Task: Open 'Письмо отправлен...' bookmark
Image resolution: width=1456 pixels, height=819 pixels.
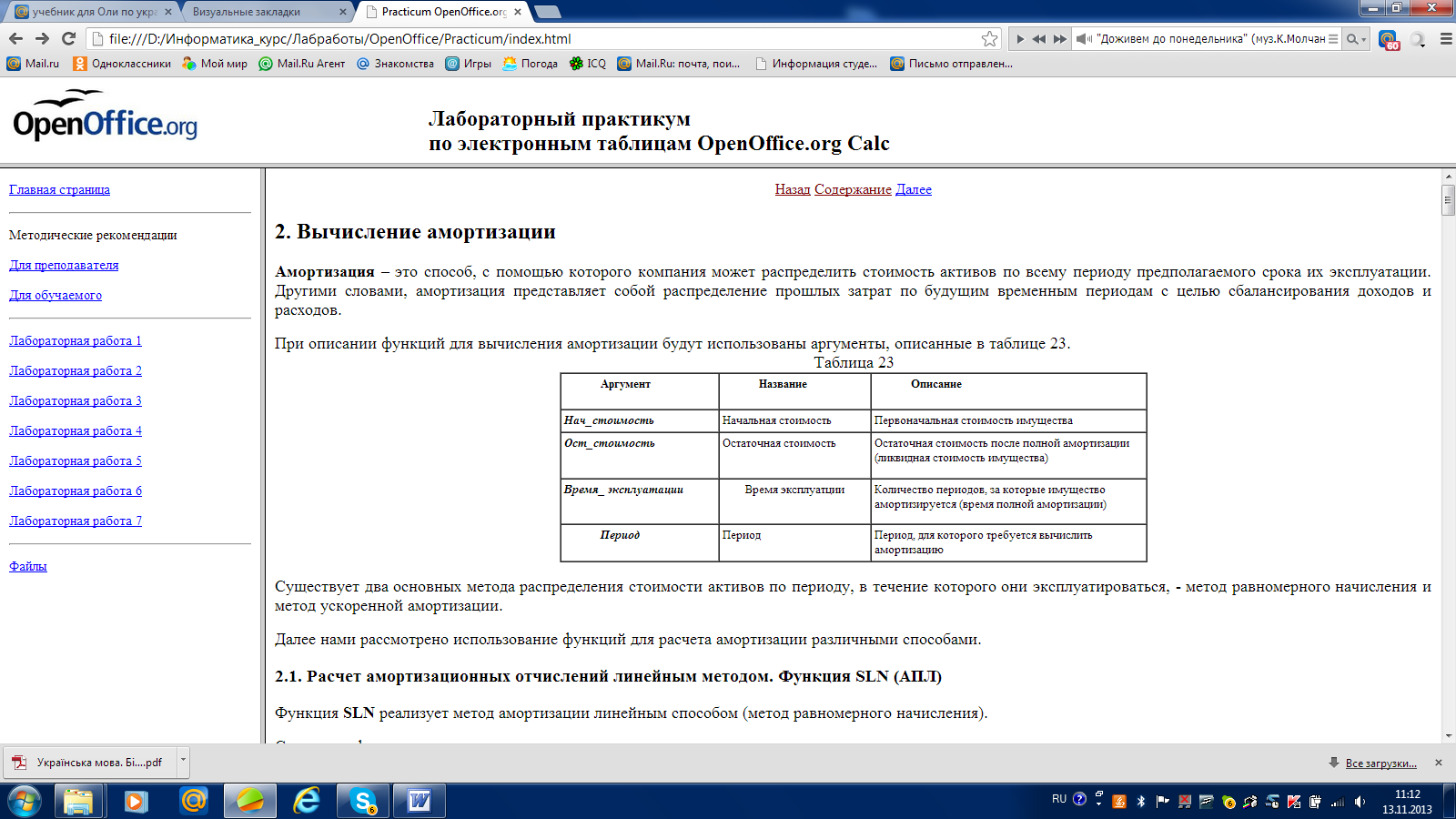Action: point(951,64)
